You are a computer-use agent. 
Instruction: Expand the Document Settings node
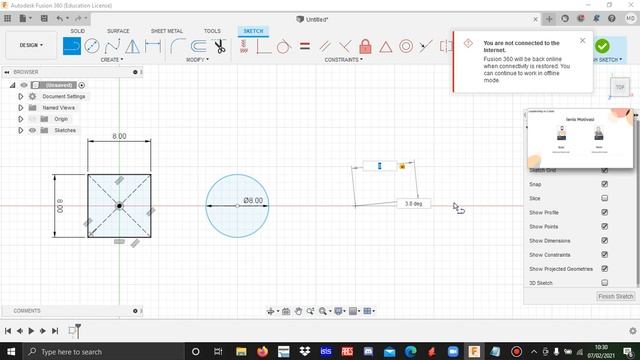tap(20, 96)
